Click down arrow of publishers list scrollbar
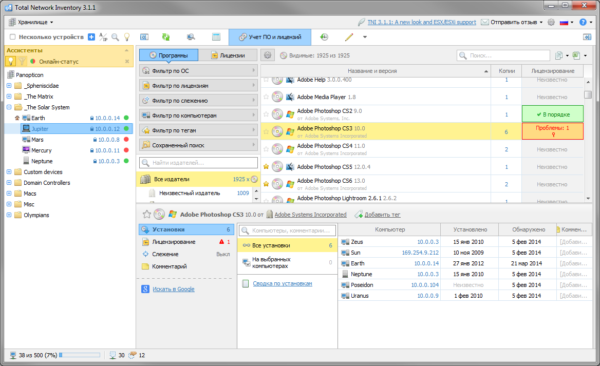The width and height of the screenshot is (600, 366). click(x=256, y=198)
